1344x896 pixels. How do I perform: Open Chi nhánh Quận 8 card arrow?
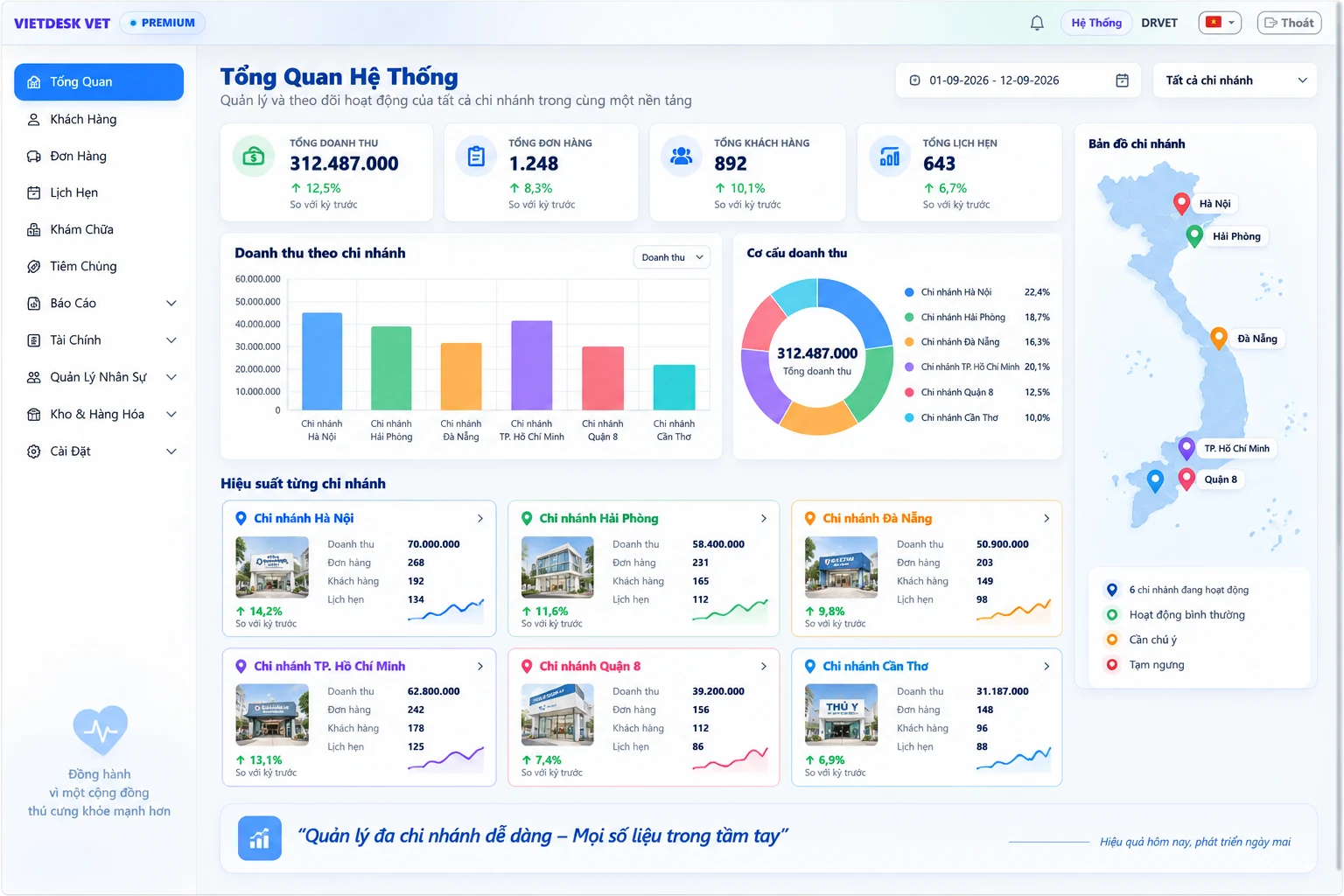[764, 667]
